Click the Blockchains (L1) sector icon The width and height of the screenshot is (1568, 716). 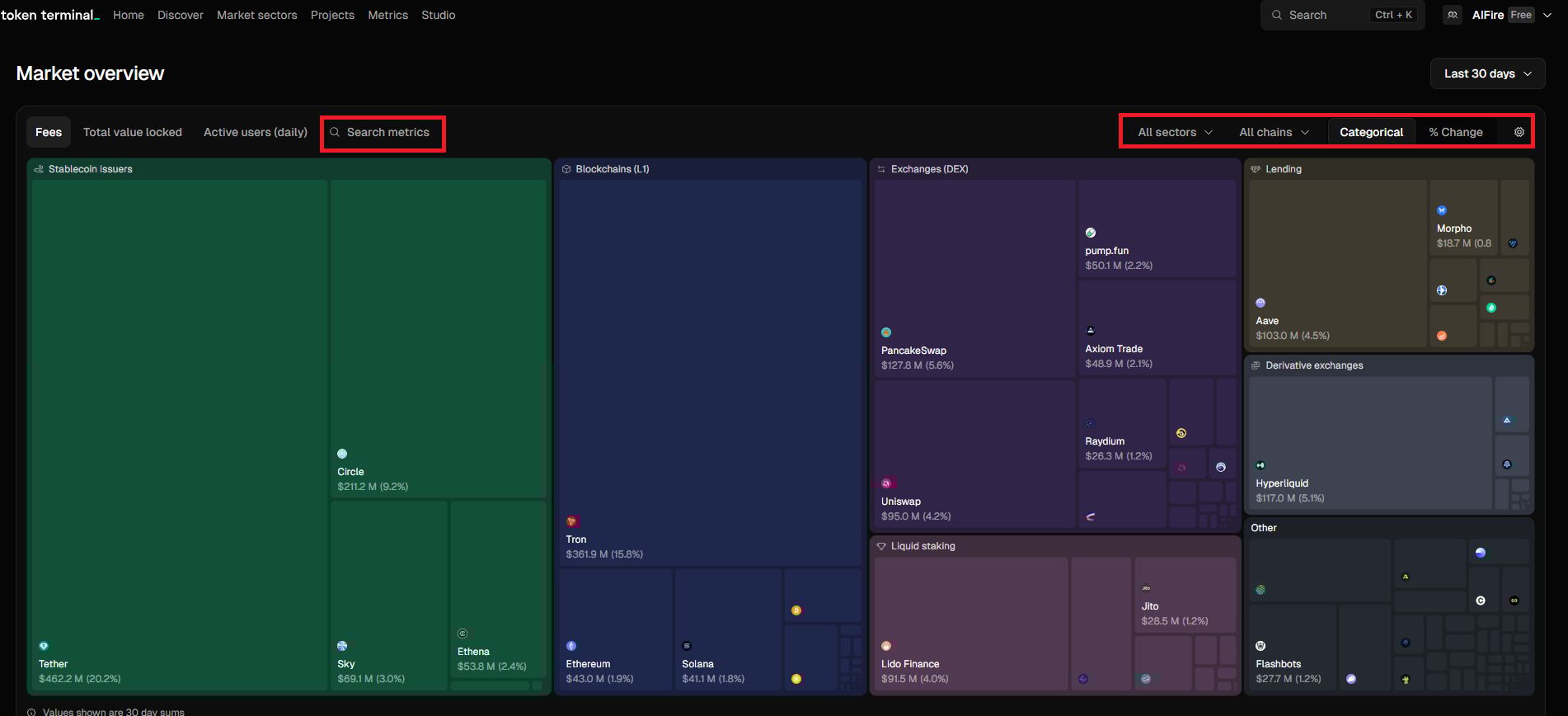[566, 169]
